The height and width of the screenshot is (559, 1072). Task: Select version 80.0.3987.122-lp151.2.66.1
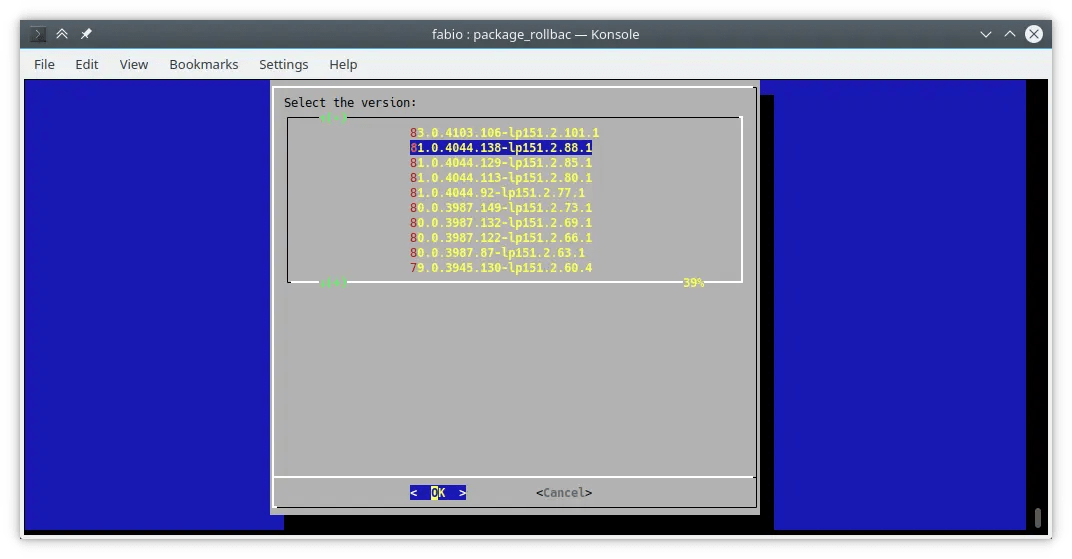coord(501,238)
